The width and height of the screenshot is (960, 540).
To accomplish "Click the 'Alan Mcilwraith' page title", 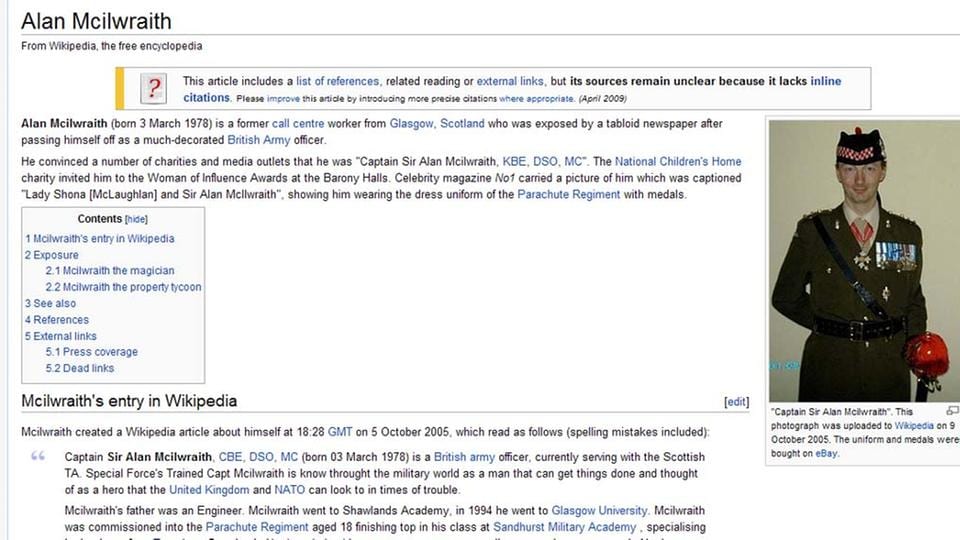I will tap(96, 21).
